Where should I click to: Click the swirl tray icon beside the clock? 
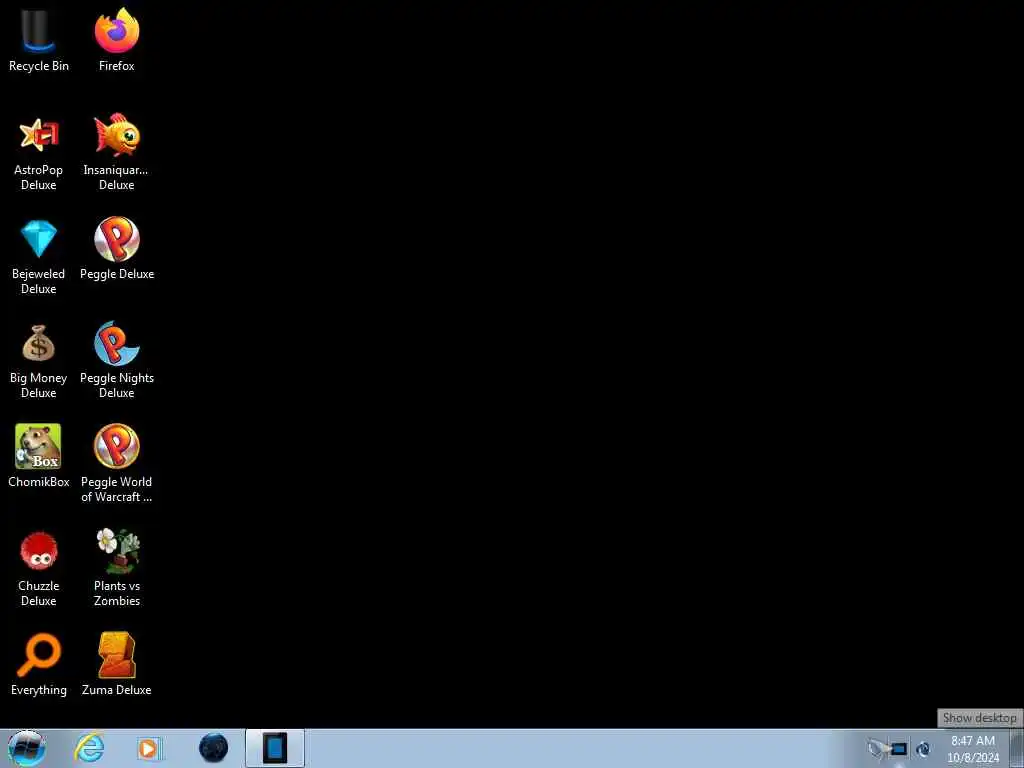click(x=923, y=749)
